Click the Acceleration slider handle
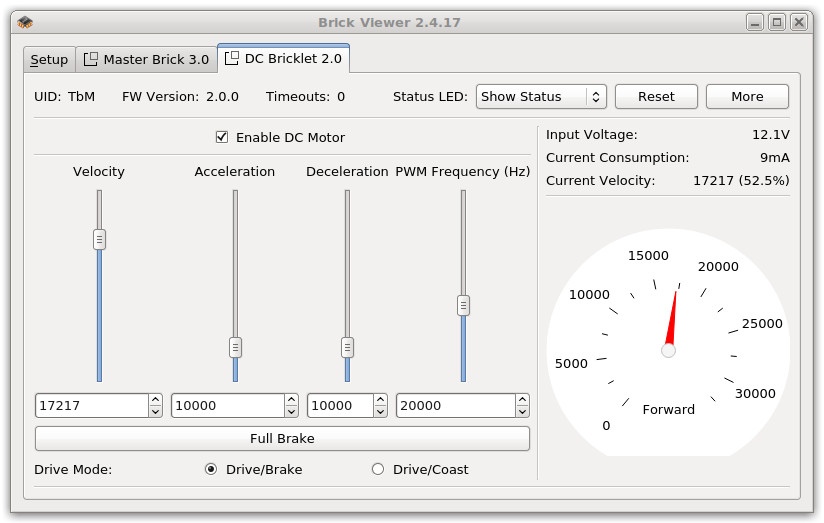 (235, 347)
